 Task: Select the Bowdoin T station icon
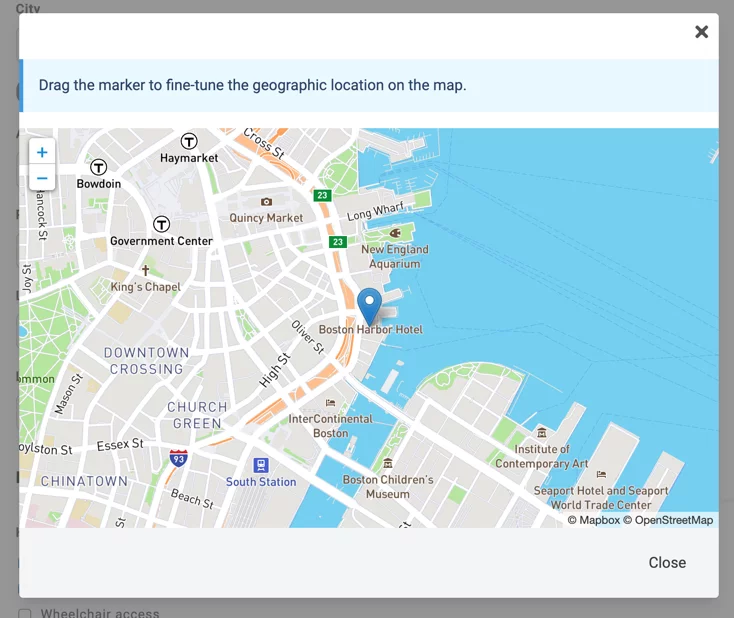pos(98,167)
